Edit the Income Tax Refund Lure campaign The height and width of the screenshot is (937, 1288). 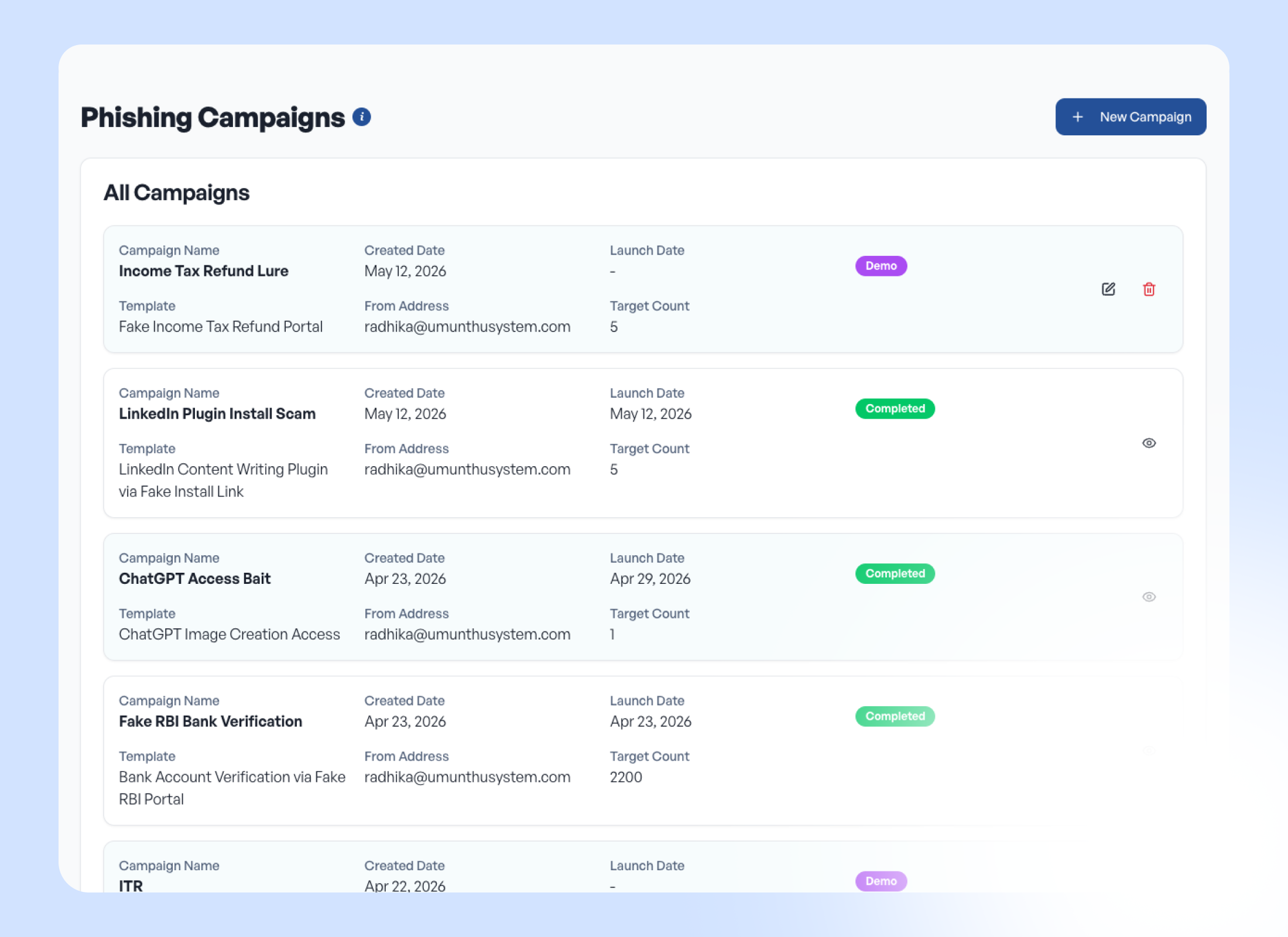click(x=1108, y=289)
